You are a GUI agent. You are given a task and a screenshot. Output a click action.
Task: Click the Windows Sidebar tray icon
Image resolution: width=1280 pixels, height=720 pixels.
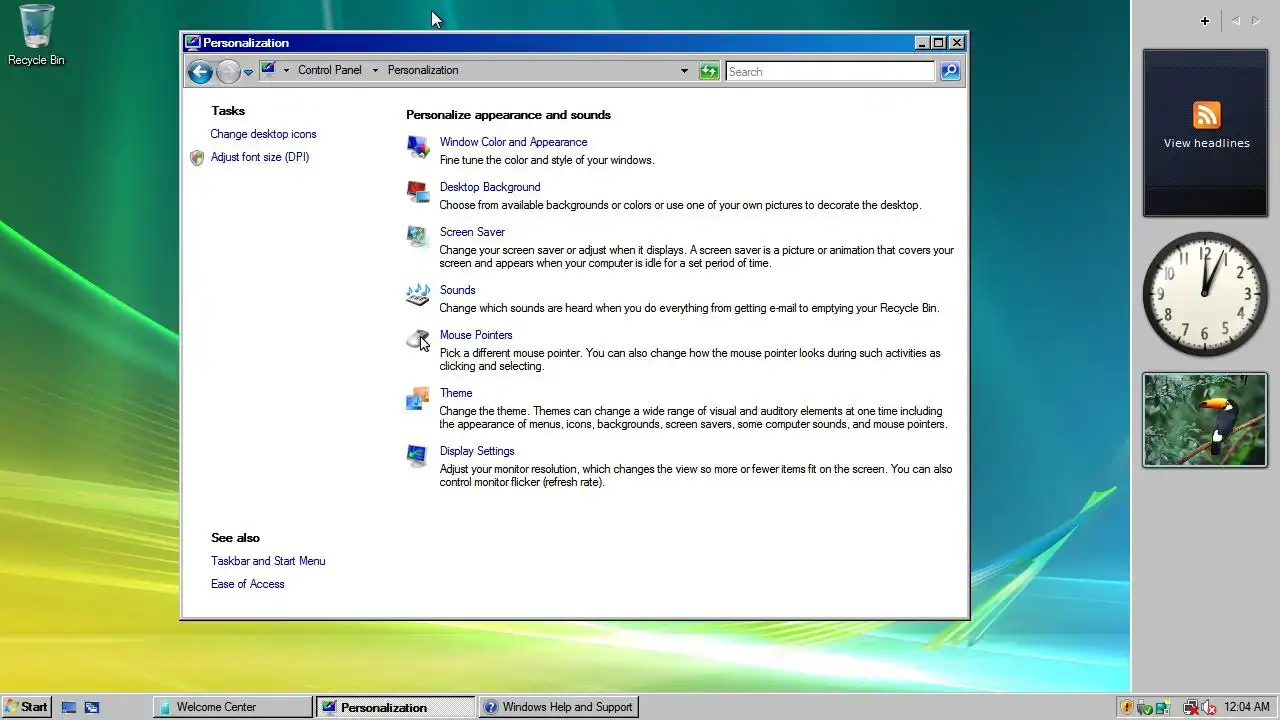pyautogui.click(x=1162, y=707)
